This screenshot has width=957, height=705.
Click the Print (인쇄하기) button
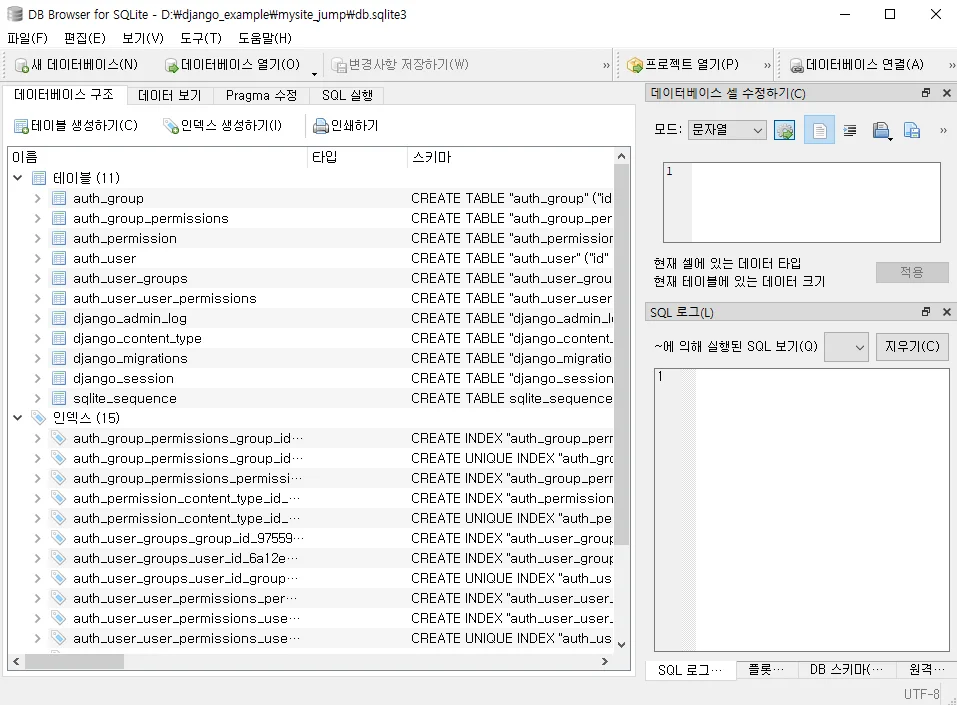coord(345,126)
